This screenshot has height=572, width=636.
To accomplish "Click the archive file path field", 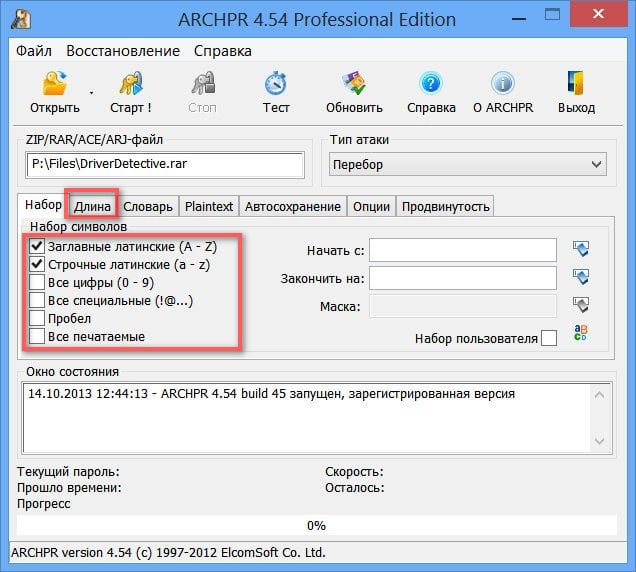I will point(165,164).
